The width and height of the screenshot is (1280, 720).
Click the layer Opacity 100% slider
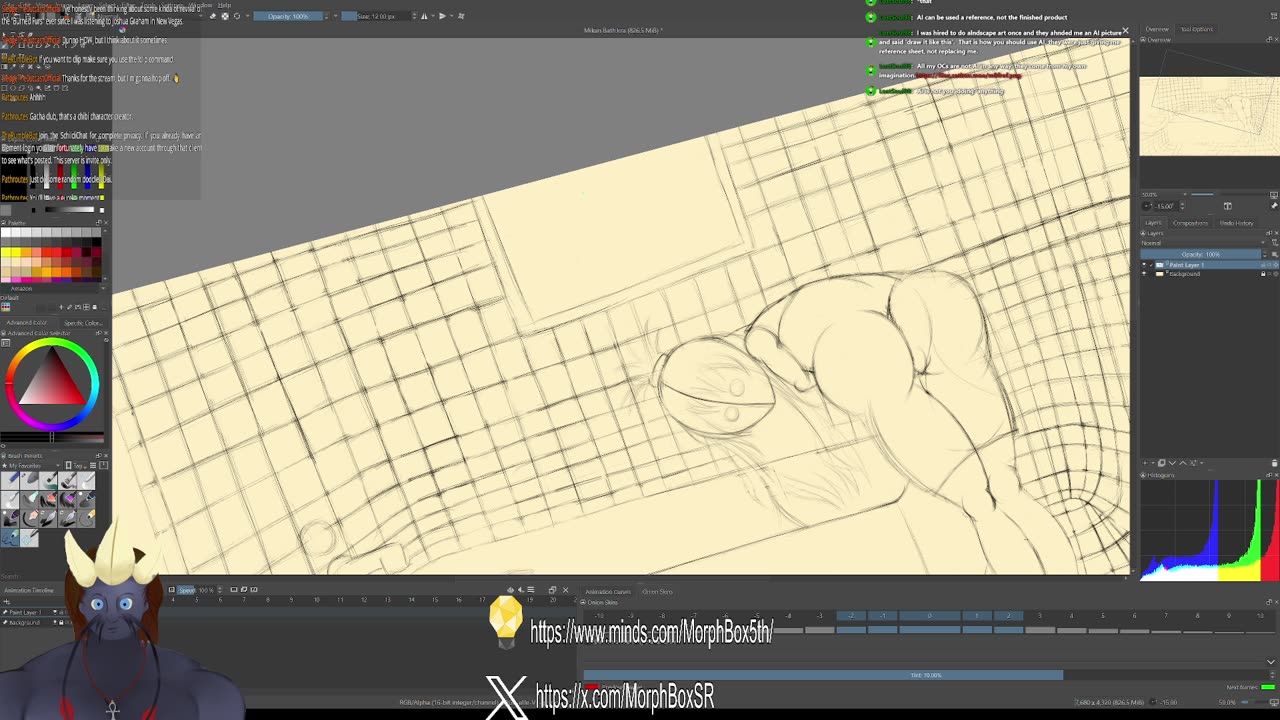point(1201,255)
